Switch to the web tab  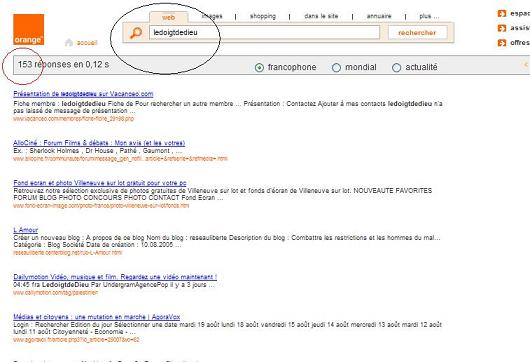coord(168,17)
